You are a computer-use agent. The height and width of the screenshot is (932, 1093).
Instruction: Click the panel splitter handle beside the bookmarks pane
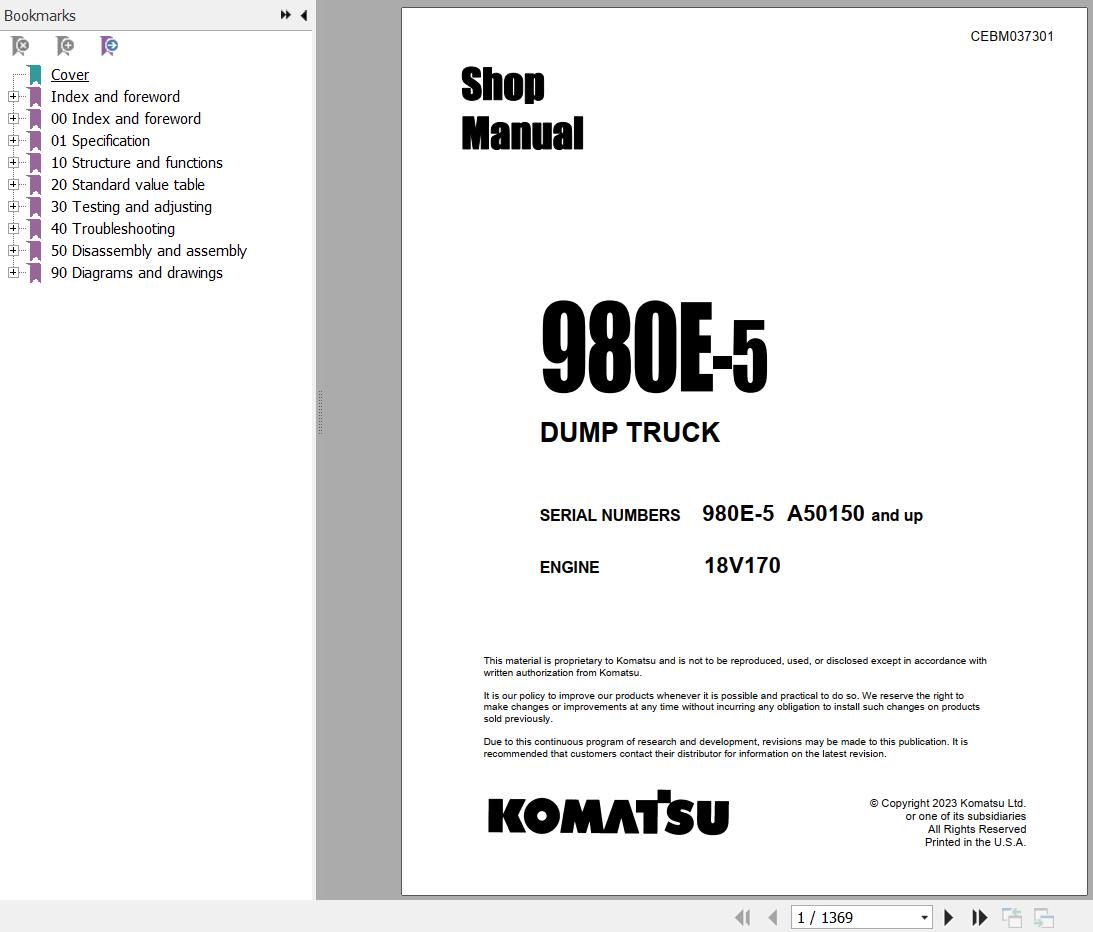[x=320, y=413]
